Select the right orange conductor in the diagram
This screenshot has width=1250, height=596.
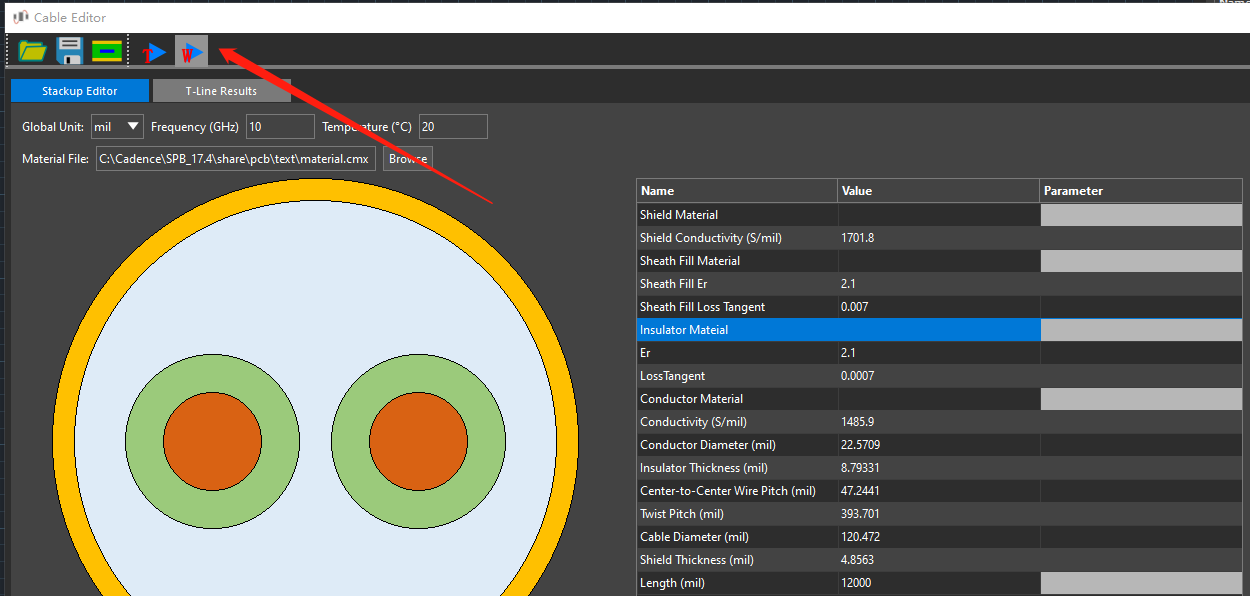[x=418, y=442]
